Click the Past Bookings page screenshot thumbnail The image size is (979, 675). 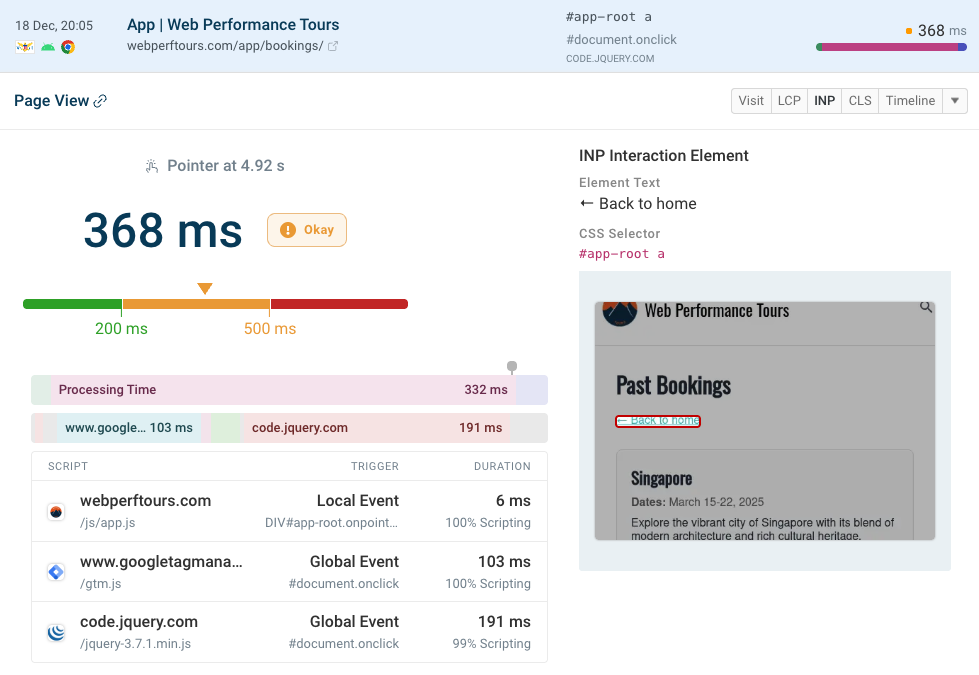tap(764, 420)
